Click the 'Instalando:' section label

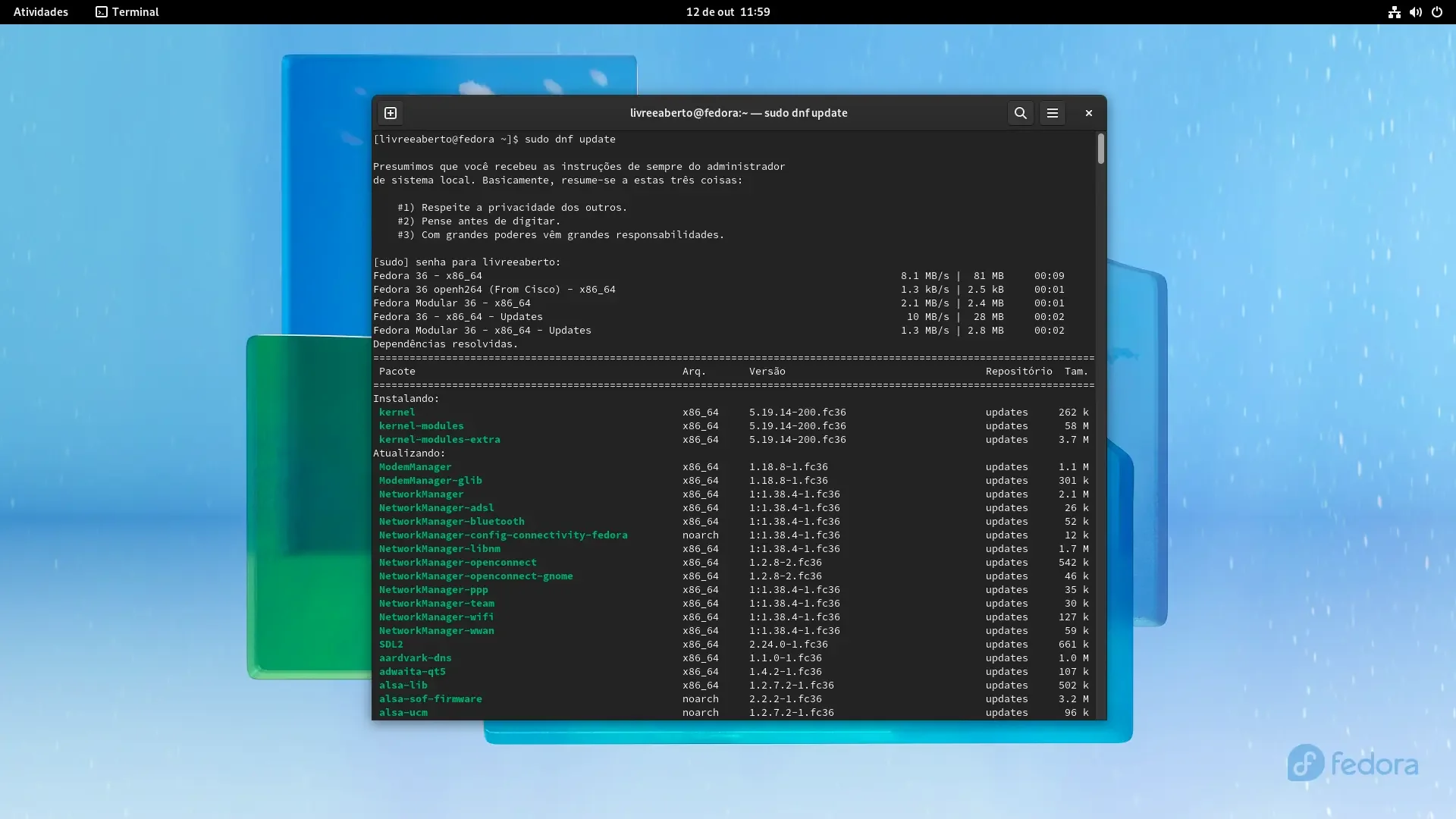pos(406,399)
